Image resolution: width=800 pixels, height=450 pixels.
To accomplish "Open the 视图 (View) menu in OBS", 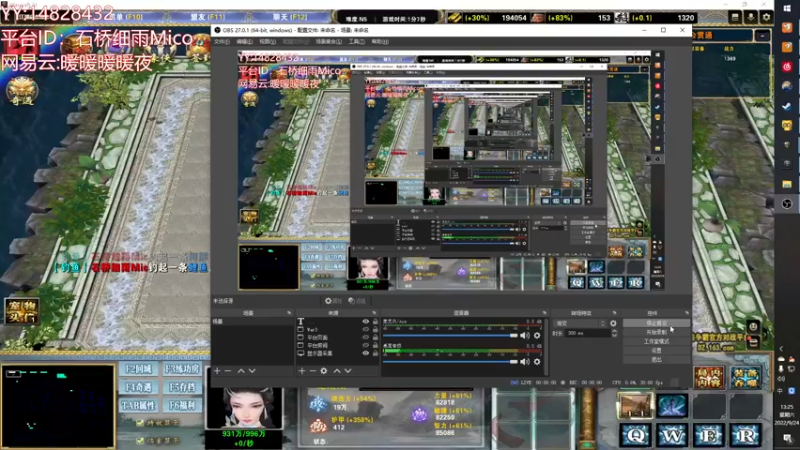I will (x=267, y=41).
